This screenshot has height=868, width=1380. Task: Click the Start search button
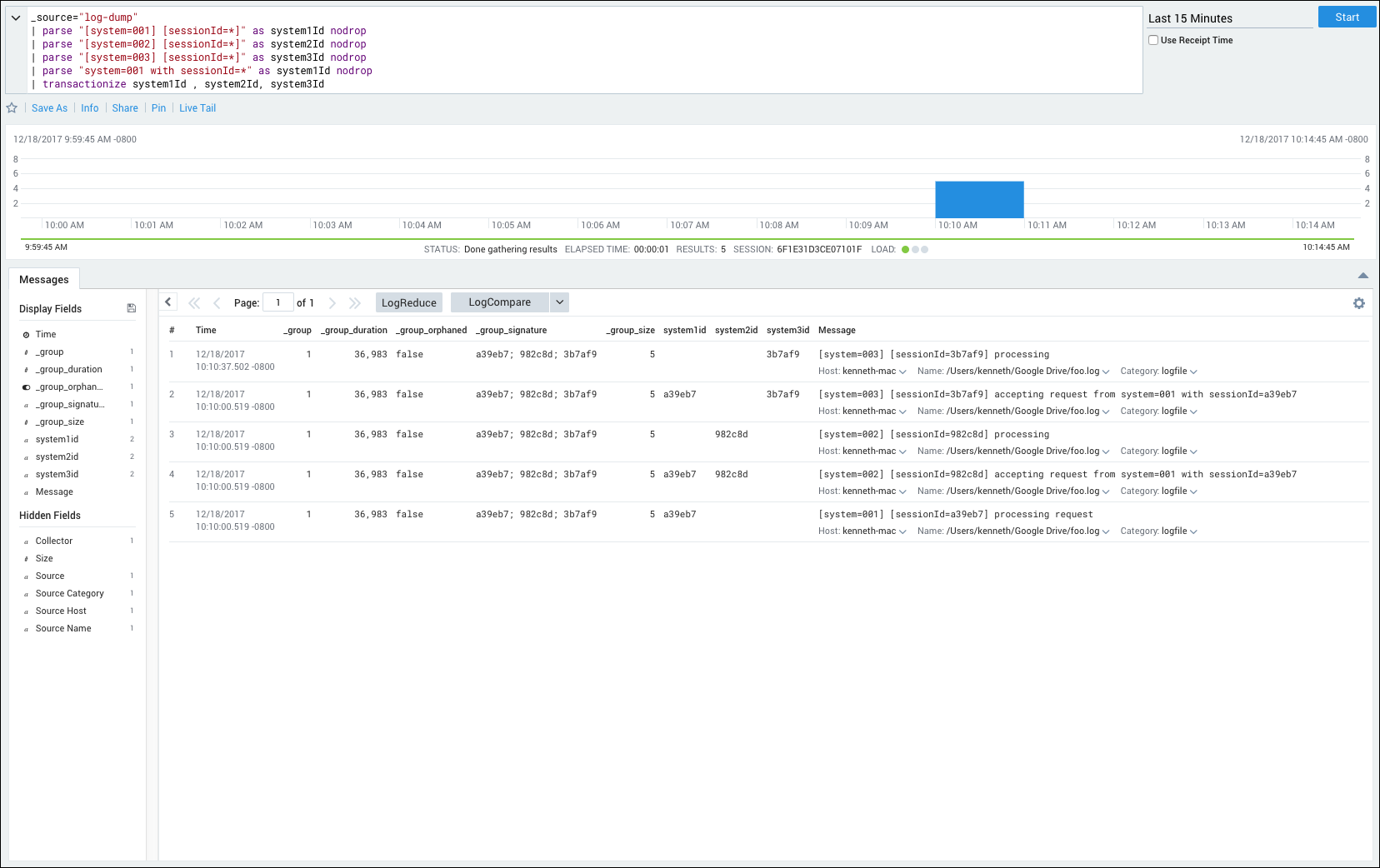click(1347, 17)
